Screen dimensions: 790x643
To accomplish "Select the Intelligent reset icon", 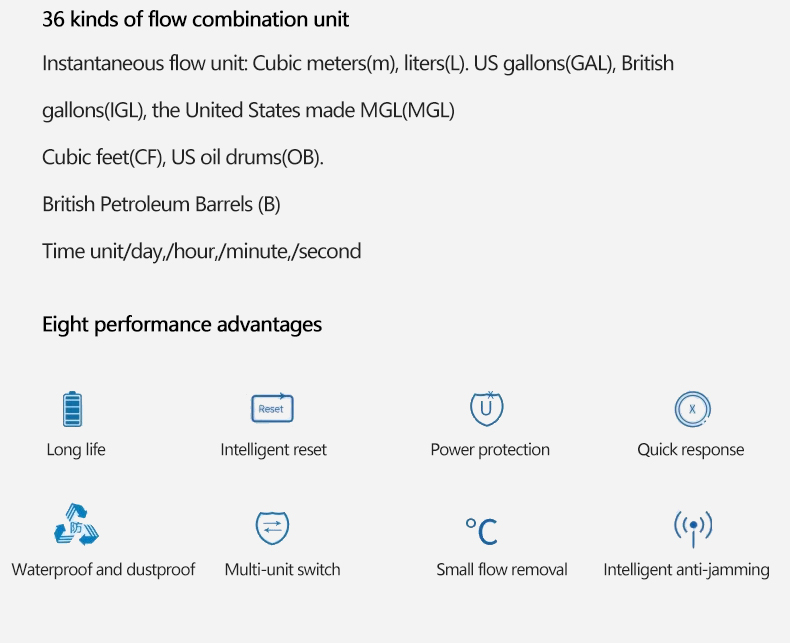I will (x=272, y=408).
